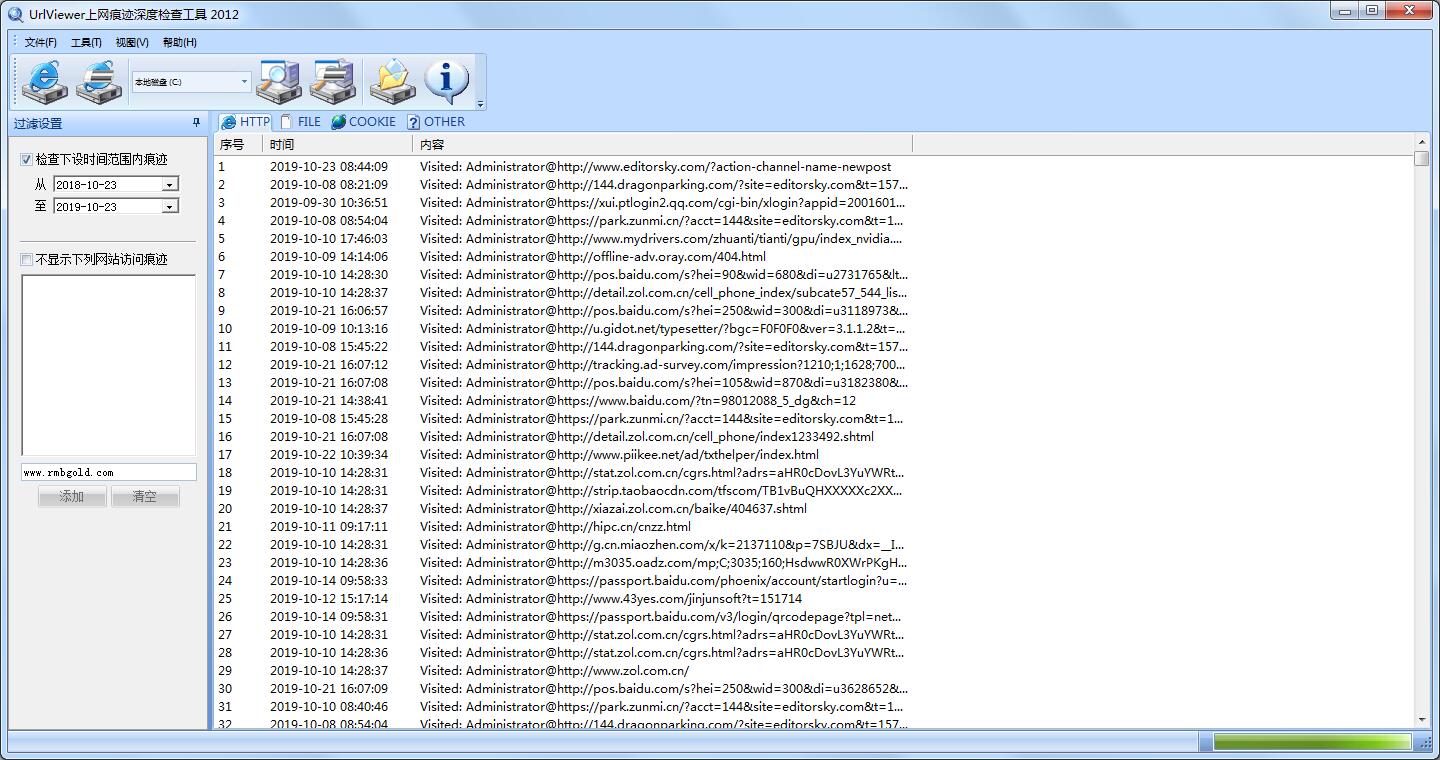Click the open folder on drive icon
Viewport: 1440px width, 760px height.
[393, 81]
